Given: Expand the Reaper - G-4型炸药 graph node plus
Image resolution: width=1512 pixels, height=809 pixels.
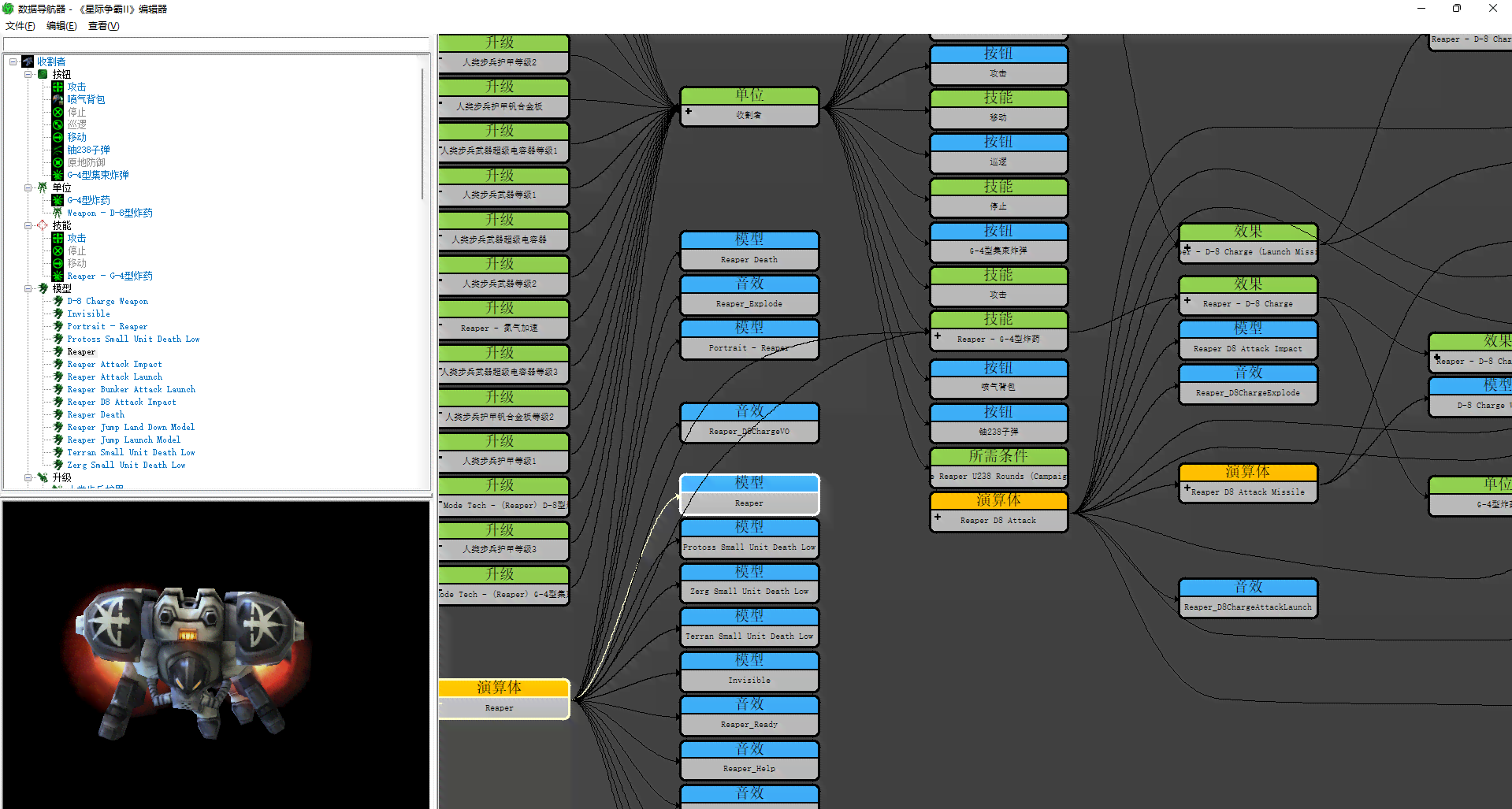Looking at the screenshot, I should point(938,336).
